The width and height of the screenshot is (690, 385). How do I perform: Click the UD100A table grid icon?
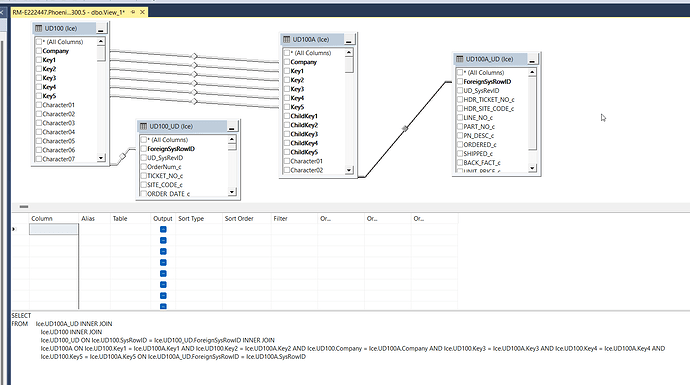click(x=286, y=39)
